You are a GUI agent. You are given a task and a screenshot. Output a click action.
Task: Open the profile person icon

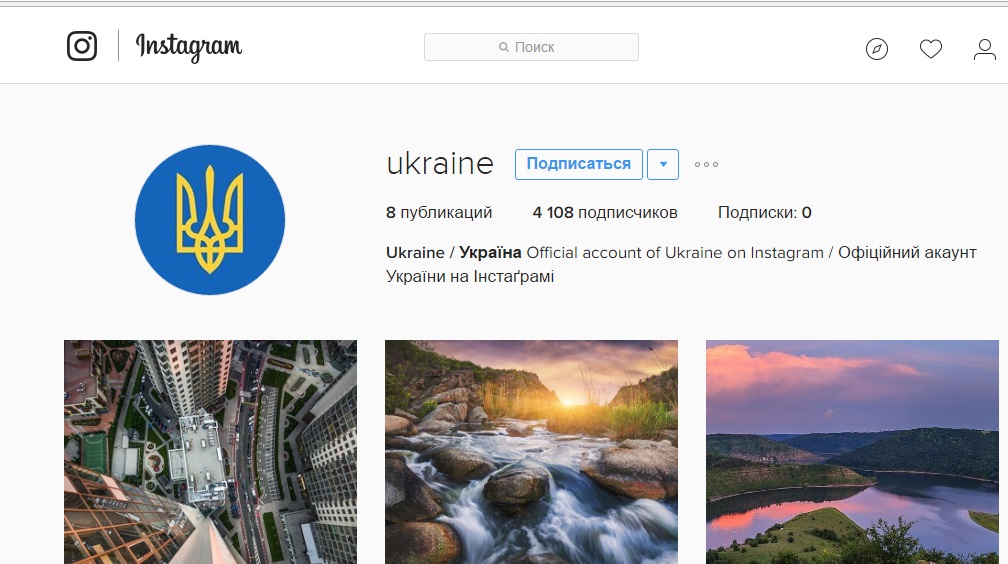pyautogui.click(x=985, y=49)
